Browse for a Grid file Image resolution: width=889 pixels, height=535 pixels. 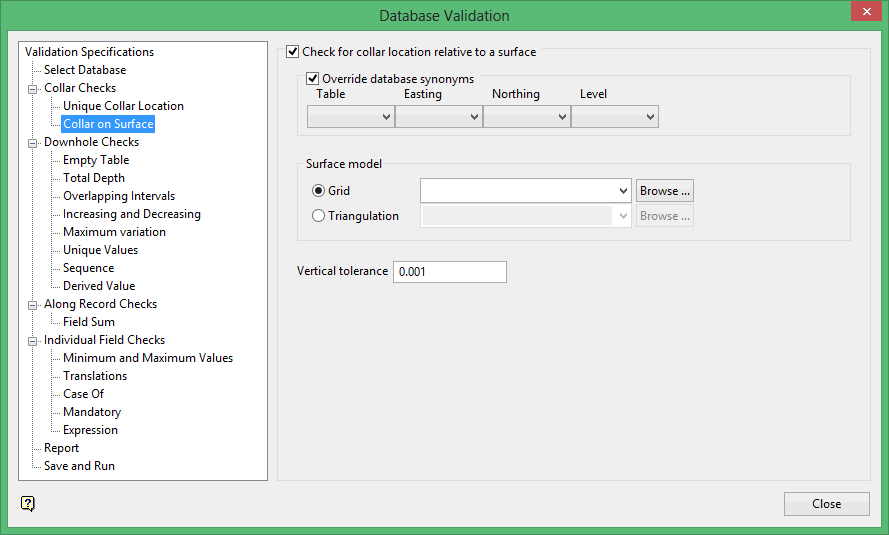[664, 191]
